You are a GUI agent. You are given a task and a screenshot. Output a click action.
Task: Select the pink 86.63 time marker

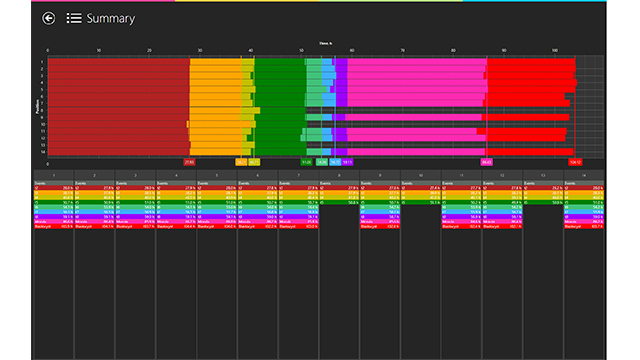click(x=487, y=162)
